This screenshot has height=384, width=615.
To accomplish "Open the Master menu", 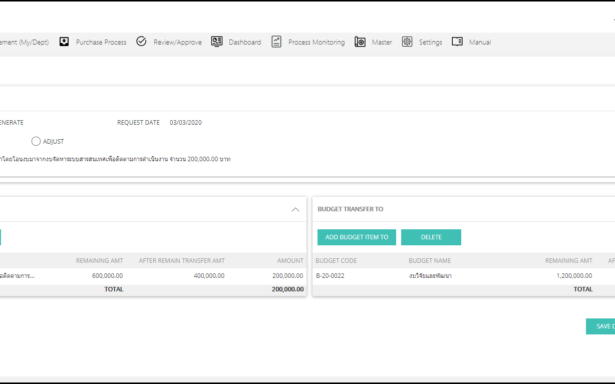I will click(382, 42).
